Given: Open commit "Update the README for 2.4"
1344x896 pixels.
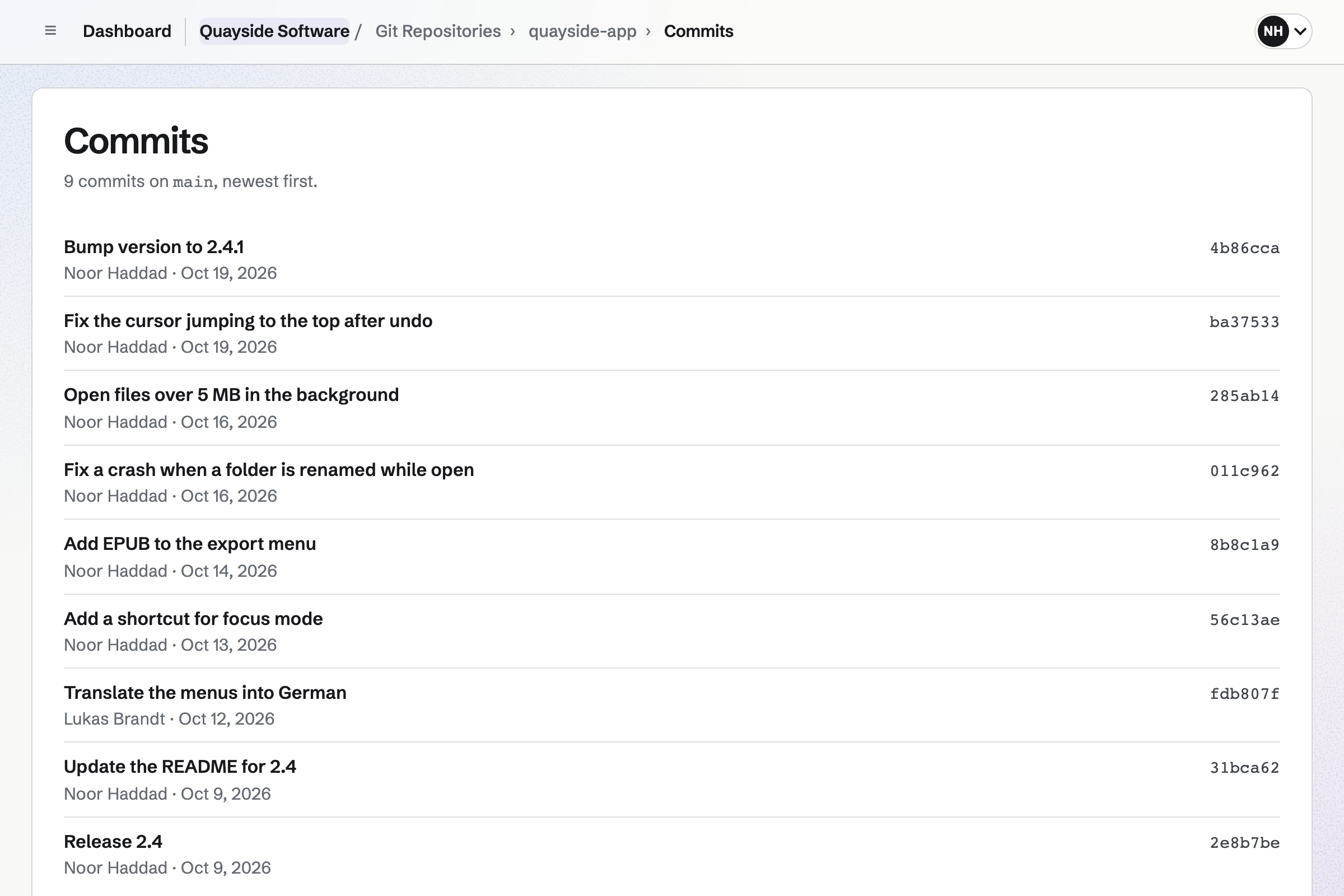Looking at the screenshot, I should coord(180,767).
